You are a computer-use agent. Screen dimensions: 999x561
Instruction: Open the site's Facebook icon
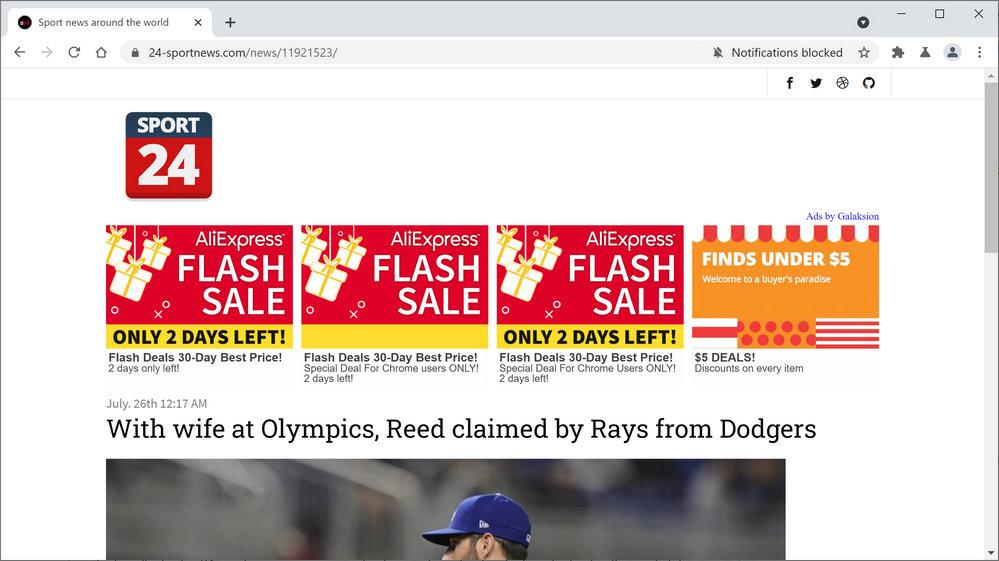click(789, 83)
